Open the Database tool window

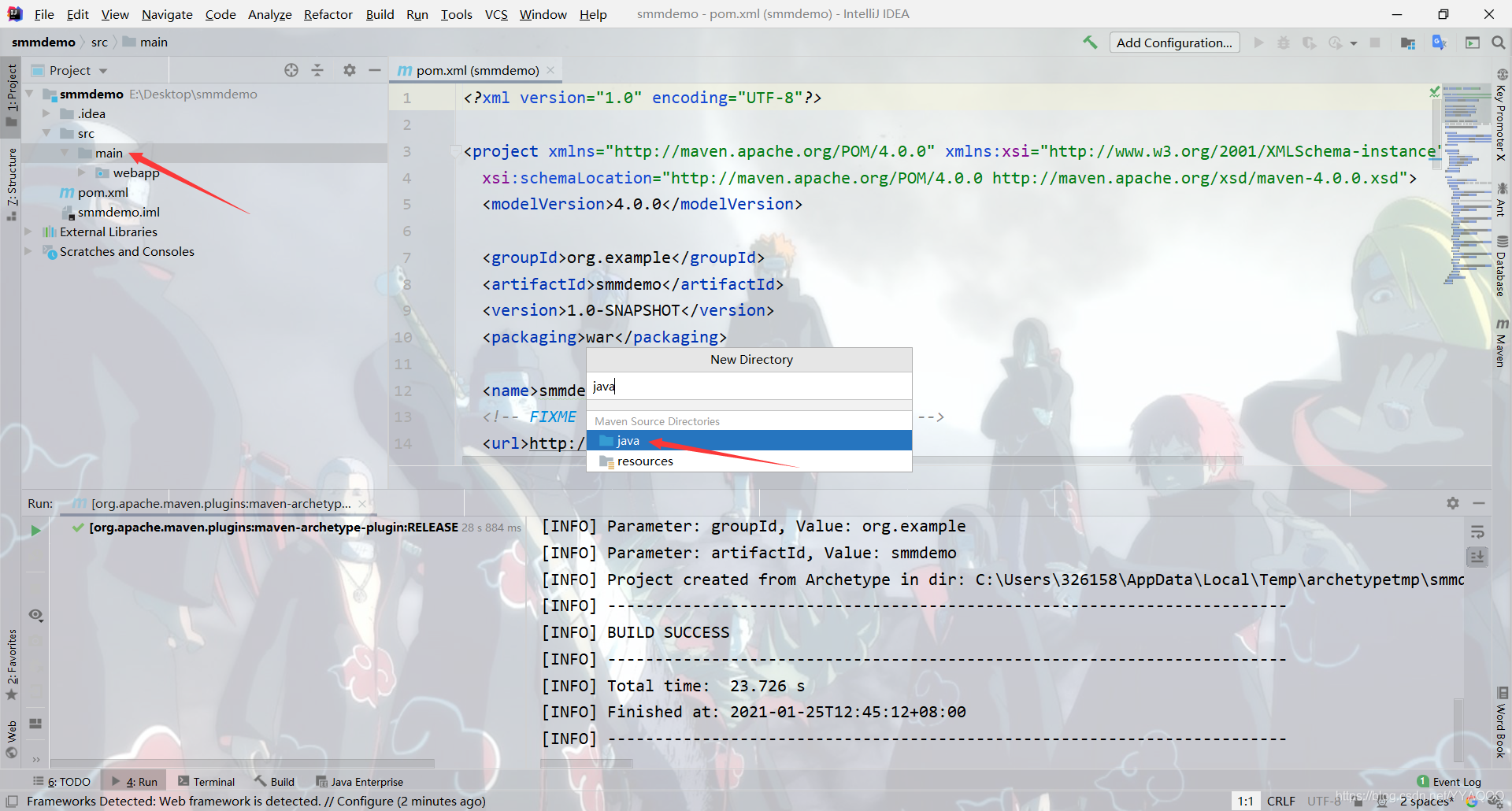tap(1502, 266)
